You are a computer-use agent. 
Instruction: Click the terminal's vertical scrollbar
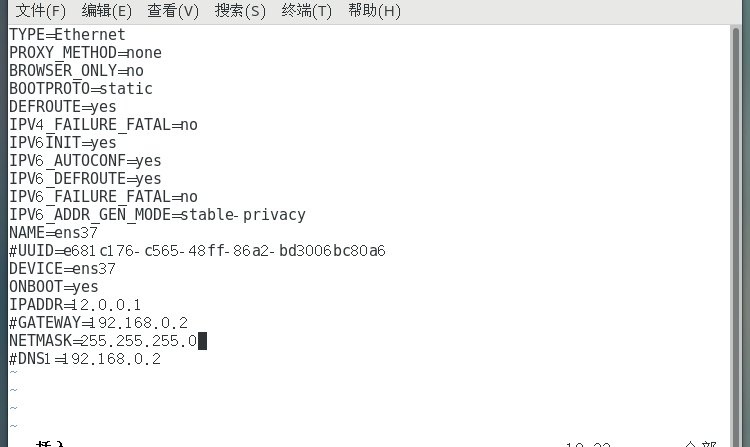(x=738, y=200)
